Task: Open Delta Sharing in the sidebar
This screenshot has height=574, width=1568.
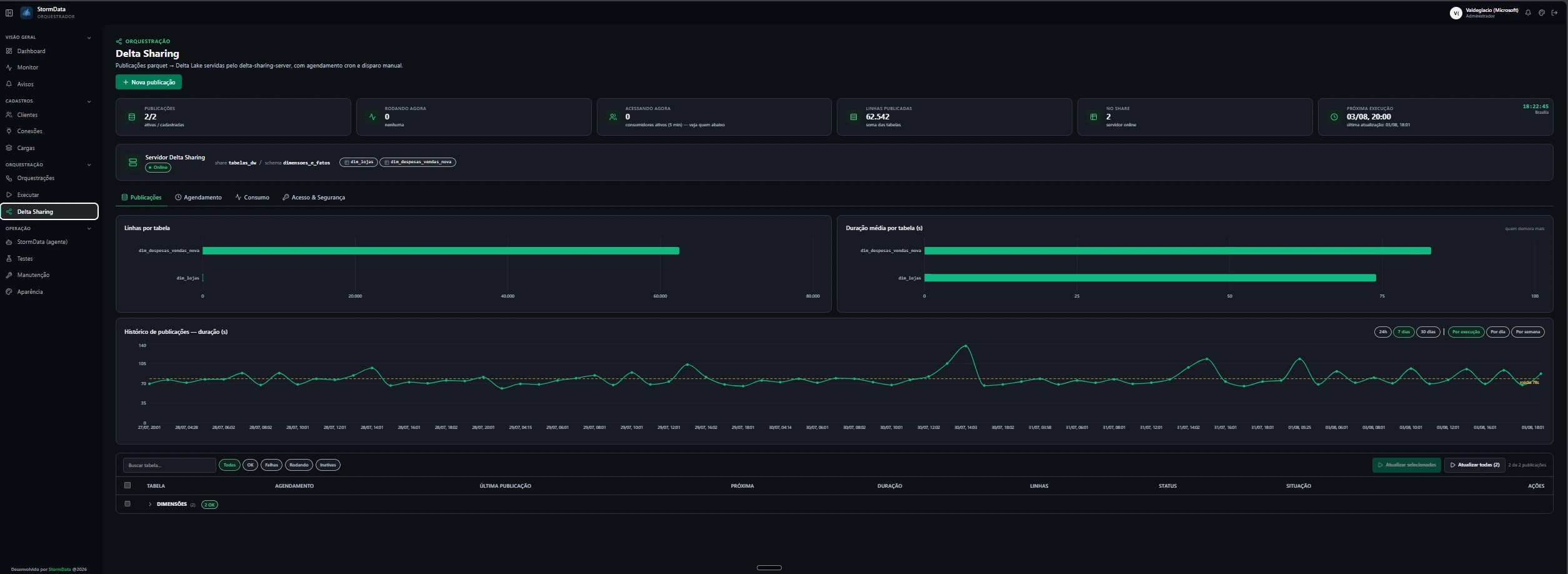Action: (x=49, y=212)
